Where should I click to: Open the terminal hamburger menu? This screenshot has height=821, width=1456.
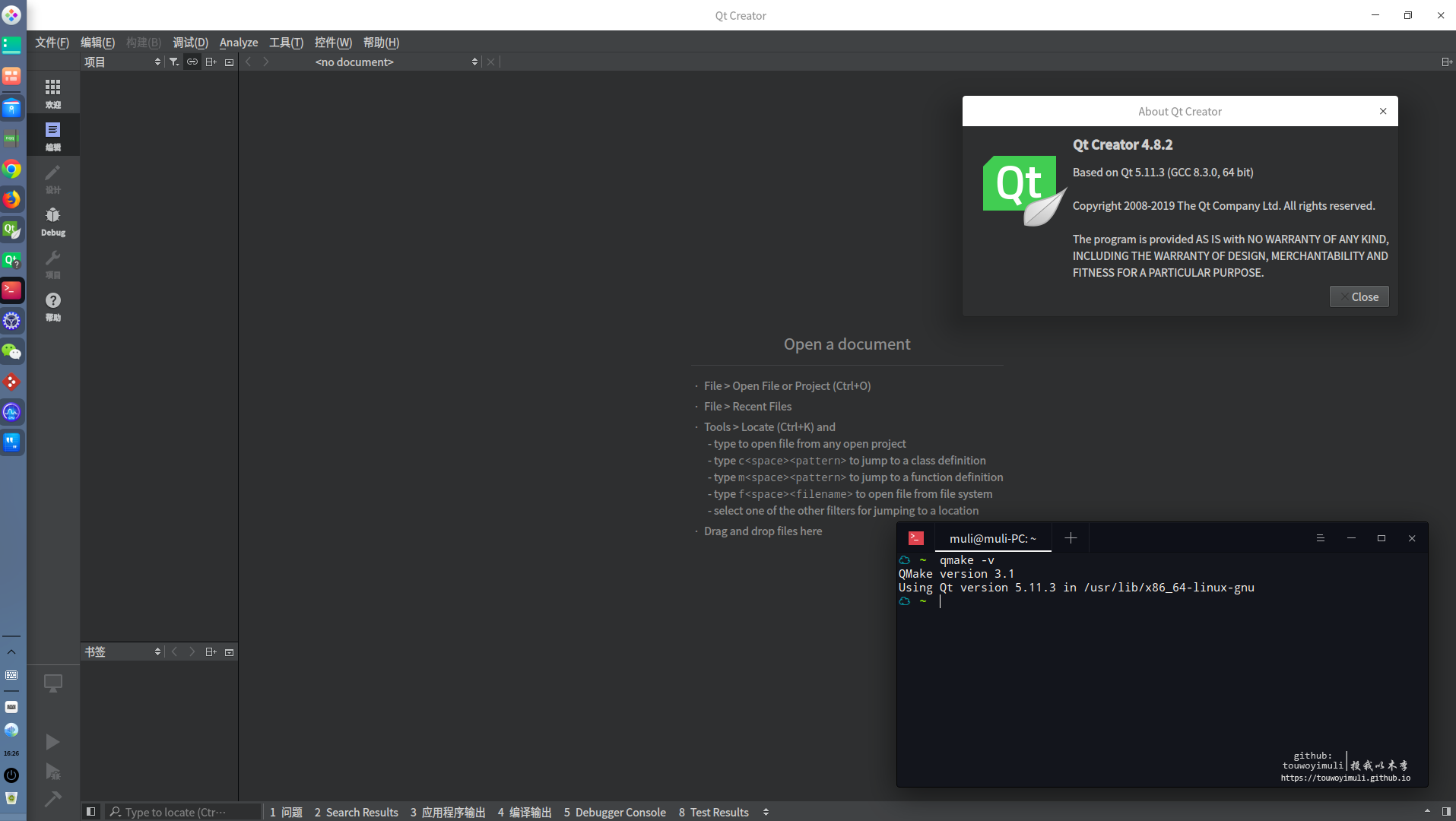[x=1321, y=538]
